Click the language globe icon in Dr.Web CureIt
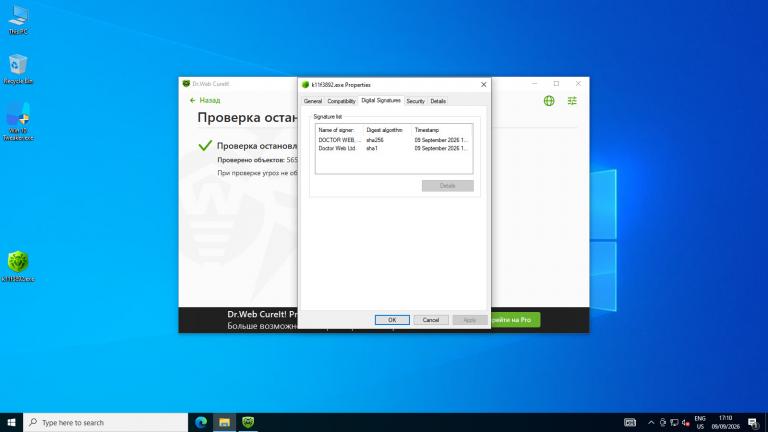Viewport: 768px width, 432px height. pos(549,101)
